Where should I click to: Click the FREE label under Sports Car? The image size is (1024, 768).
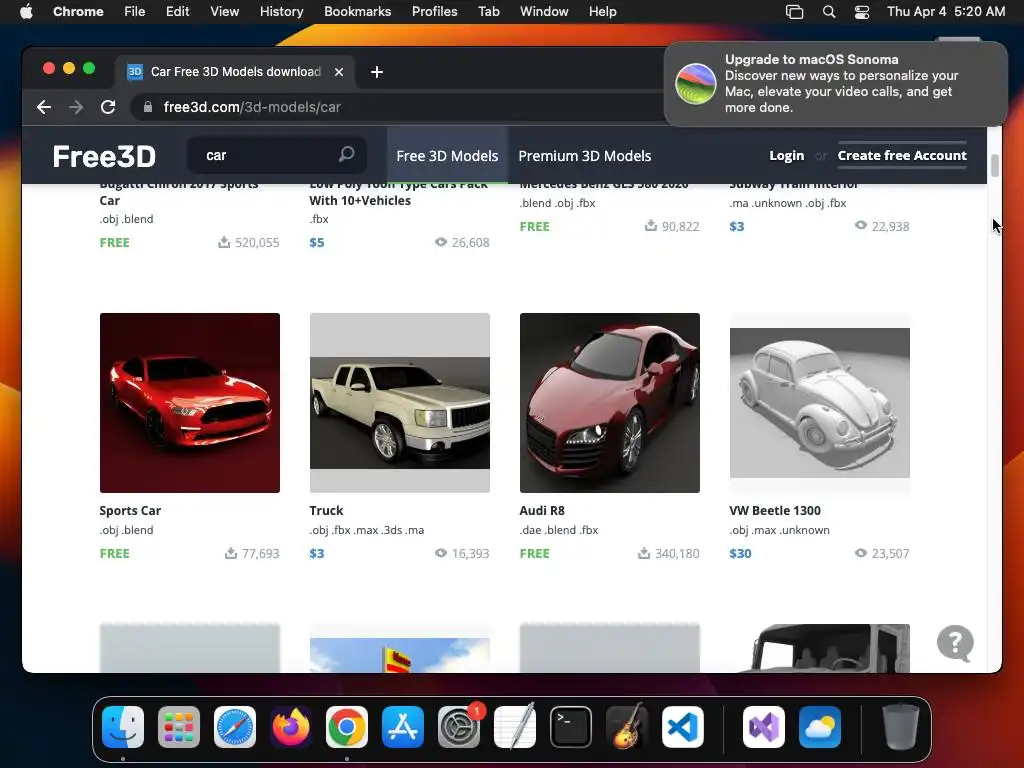[x=114, y=553]
